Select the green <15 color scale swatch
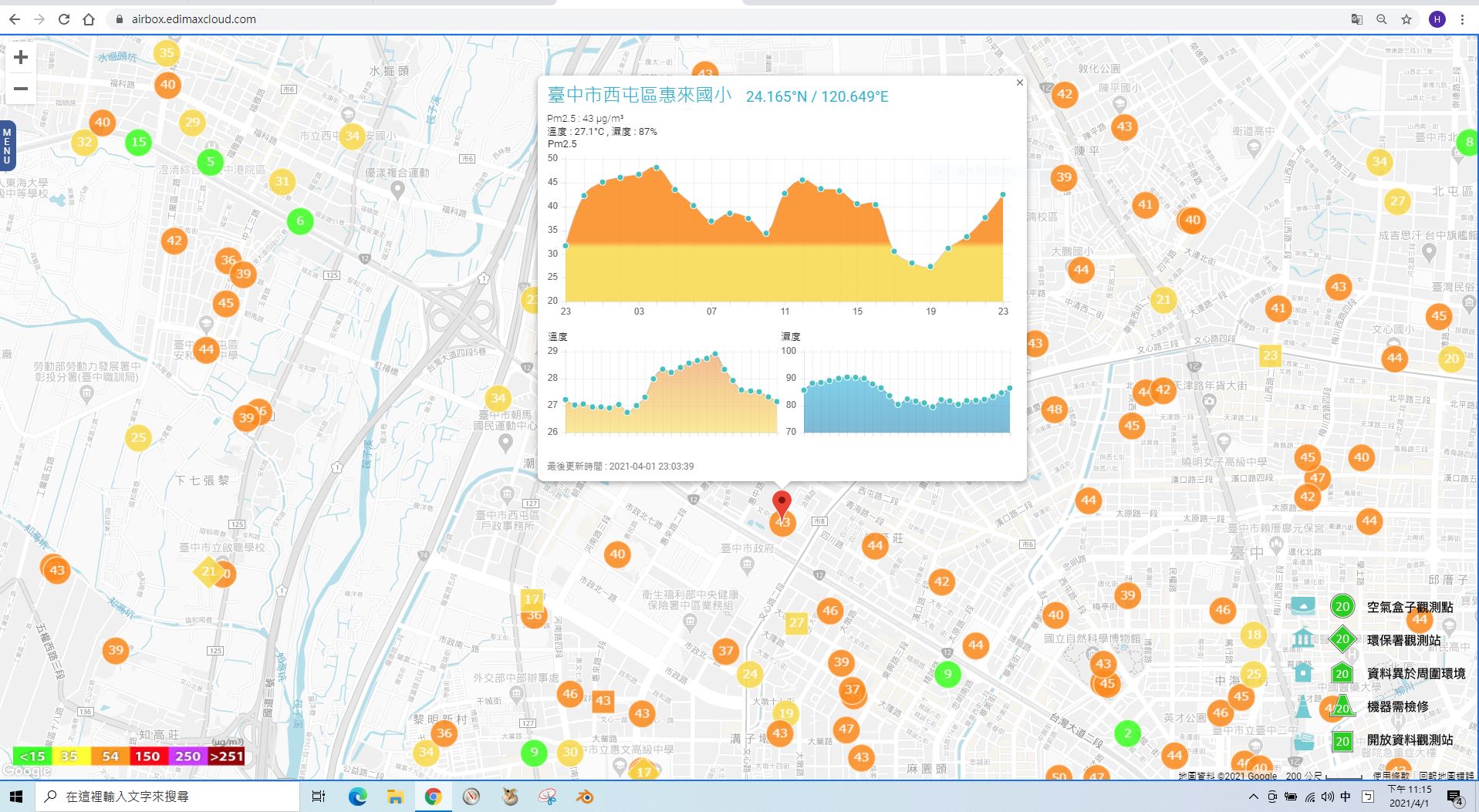The width and height of the screenshot is (1479, 812). 32,756
